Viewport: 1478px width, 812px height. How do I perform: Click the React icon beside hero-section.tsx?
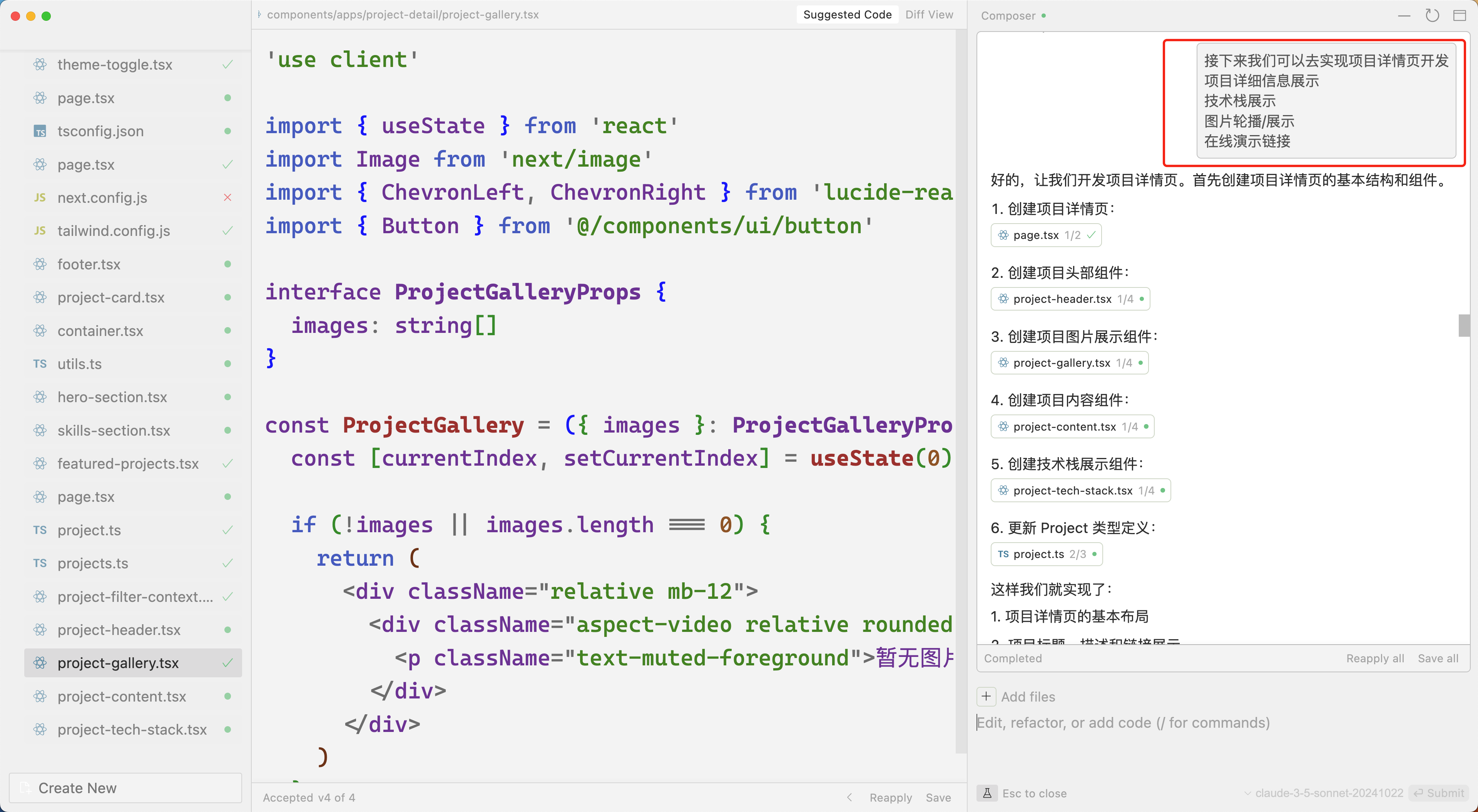(40, 397)
